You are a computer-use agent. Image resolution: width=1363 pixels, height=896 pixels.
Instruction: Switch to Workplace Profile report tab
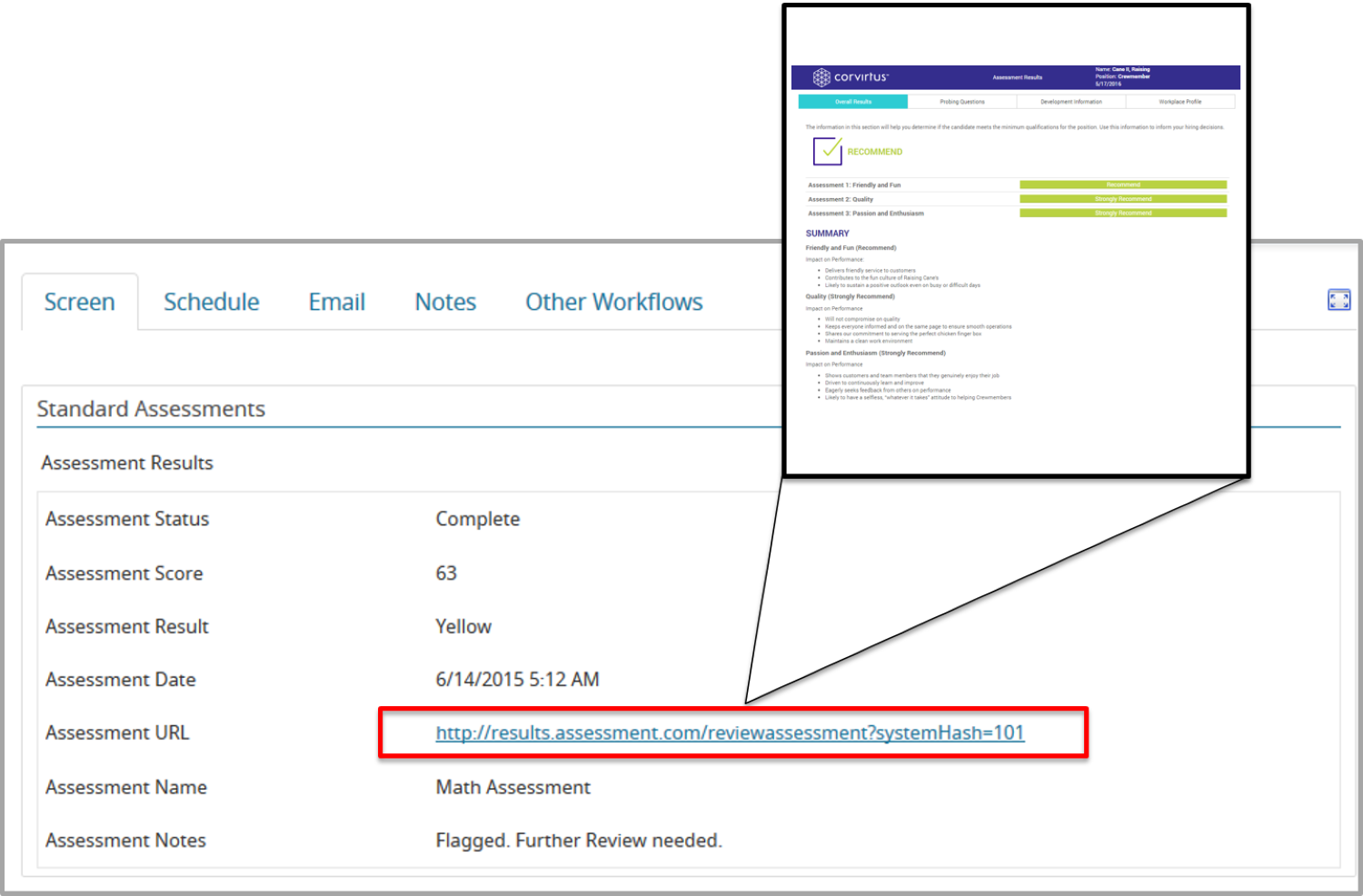click(x=1179, y=102)
